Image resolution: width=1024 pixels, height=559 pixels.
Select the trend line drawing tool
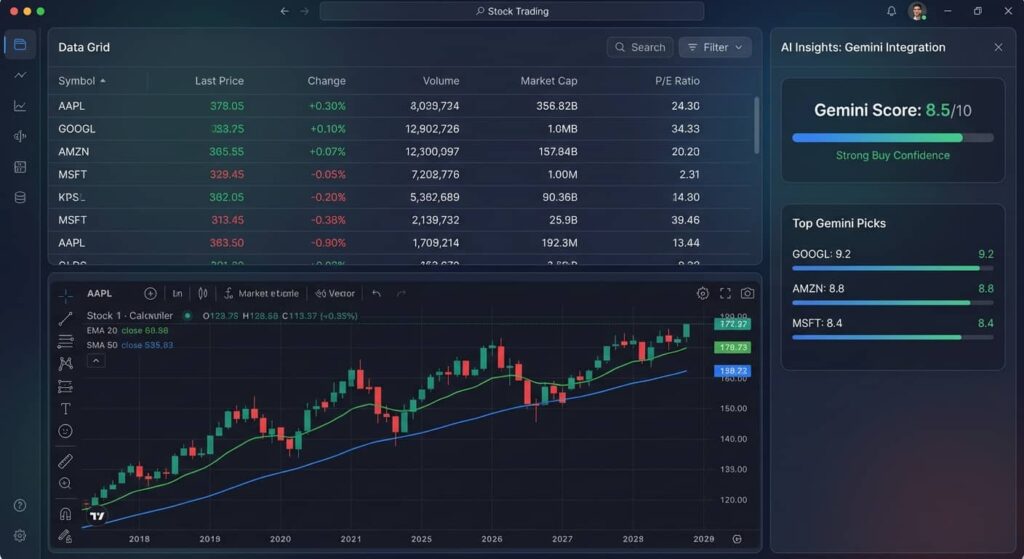[x=65, y=319]
